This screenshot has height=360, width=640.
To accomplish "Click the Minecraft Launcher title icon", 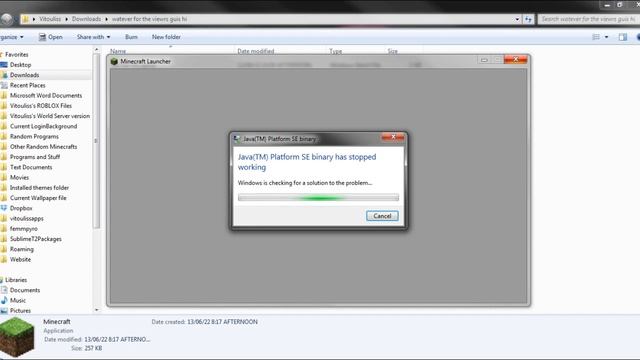I will tap(114, 61).
